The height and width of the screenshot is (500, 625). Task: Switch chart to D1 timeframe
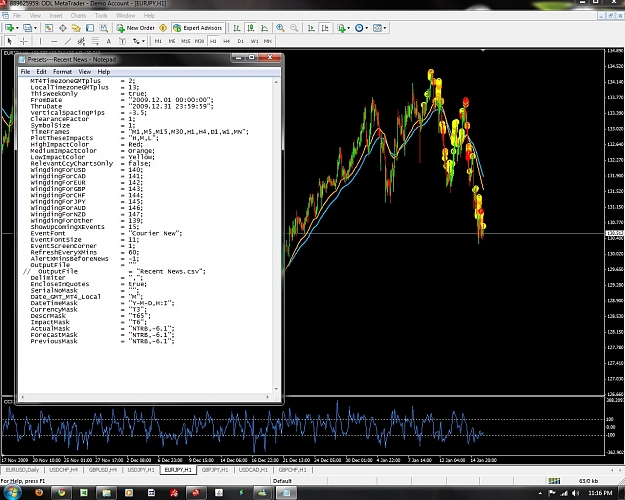(x=240, y=41)
